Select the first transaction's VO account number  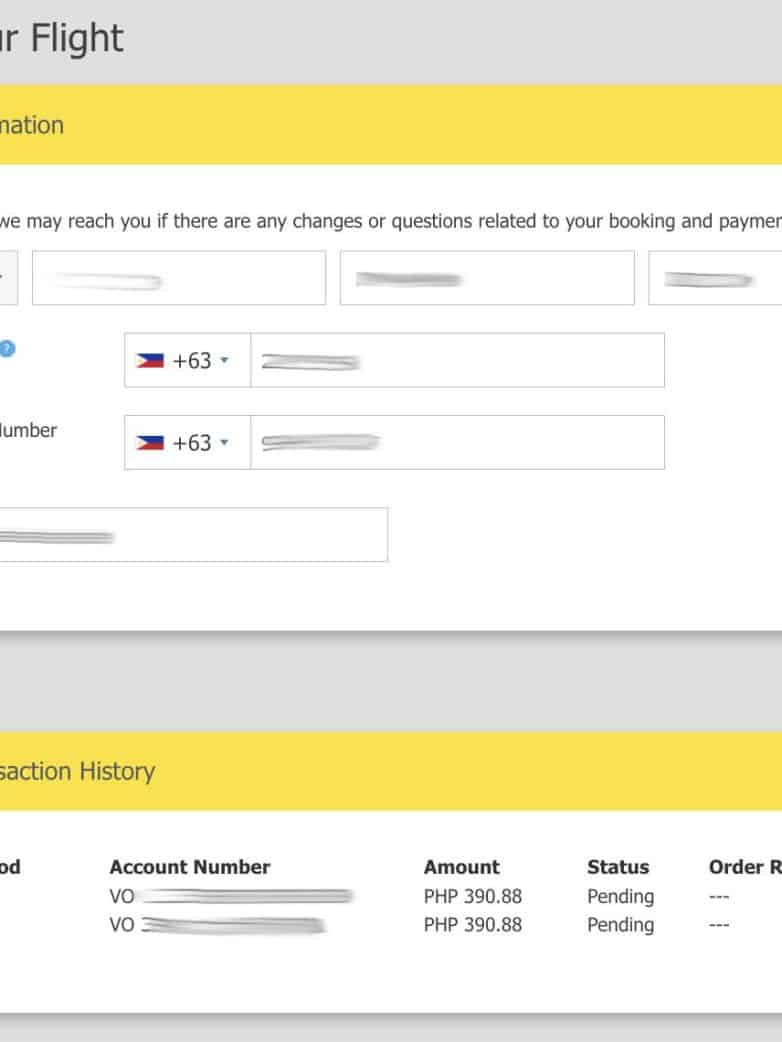pos(230,896)
